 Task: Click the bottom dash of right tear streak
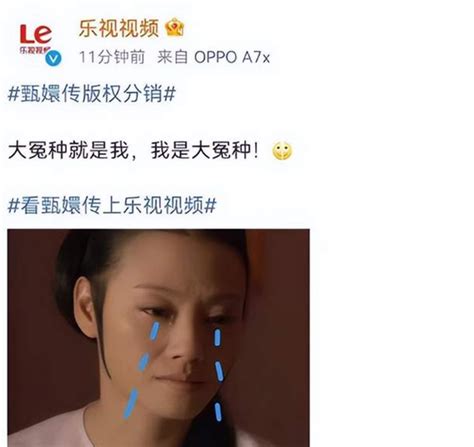(x=218, y=411)
